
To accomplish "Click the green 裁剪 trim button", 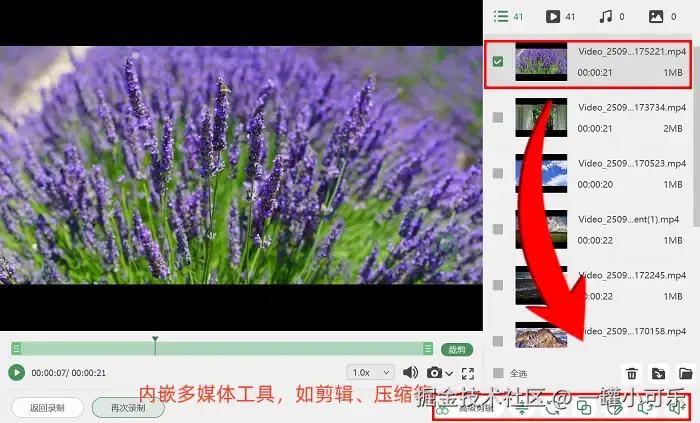I will [457, 349].
